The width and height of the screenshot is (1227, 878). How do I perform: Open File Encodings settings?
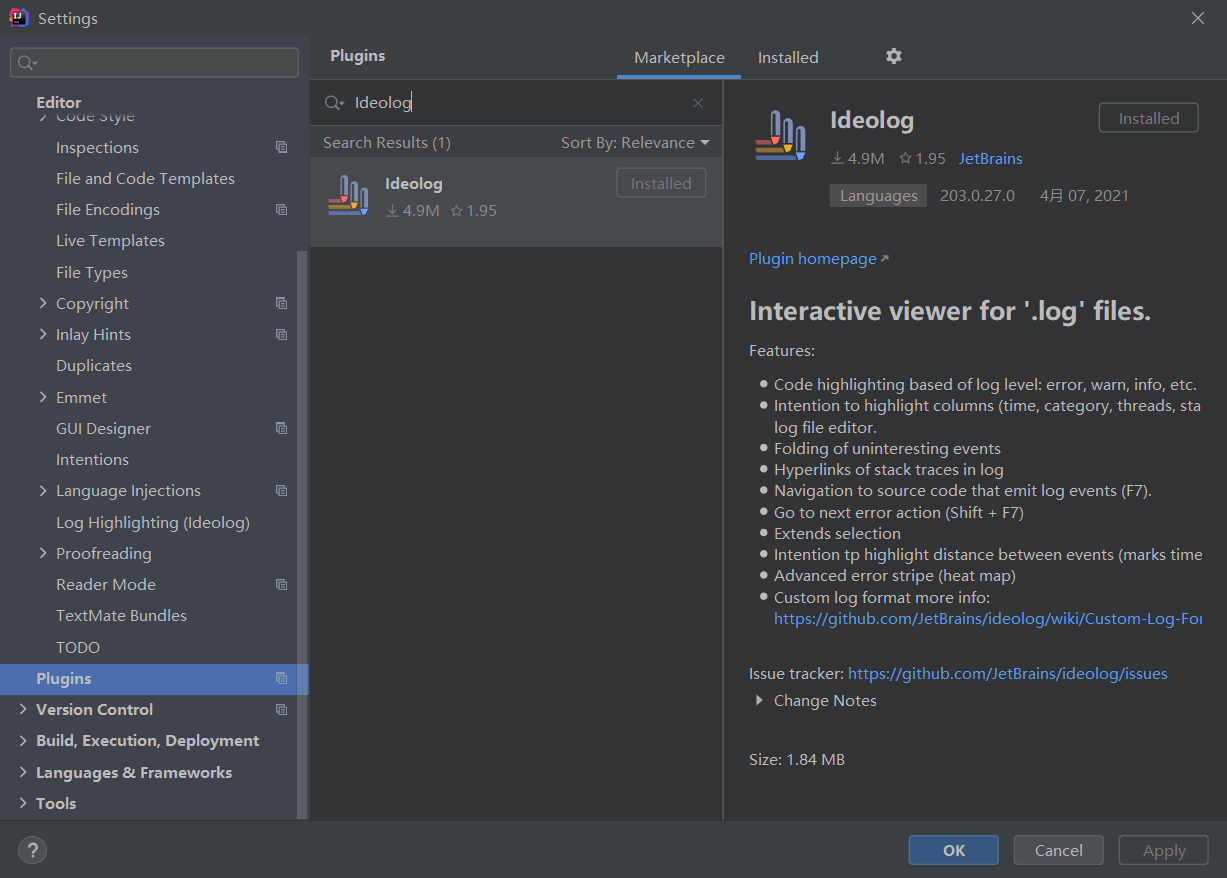pos(108,209)
